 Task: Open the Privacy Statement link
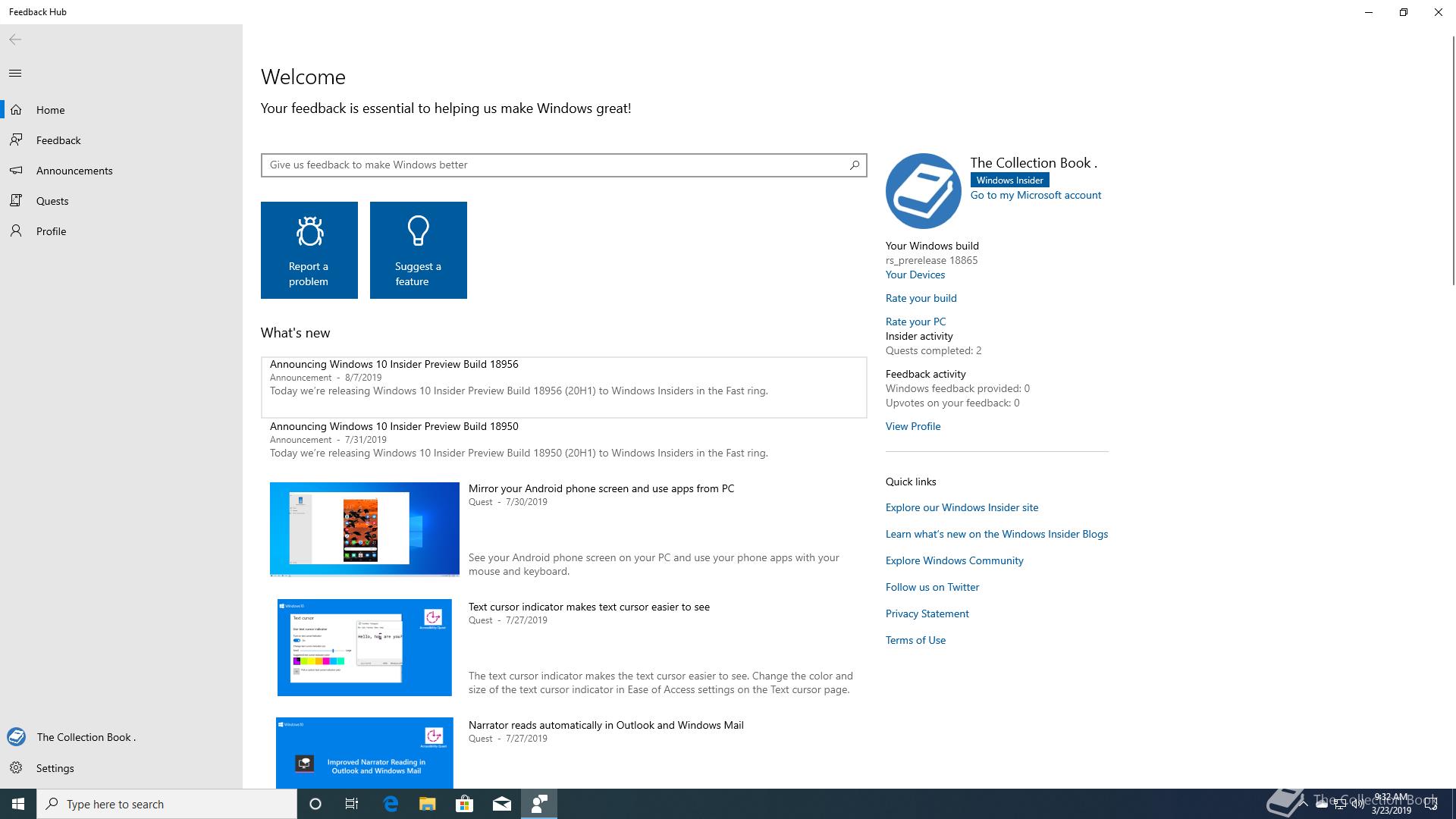tap(927, 614)
